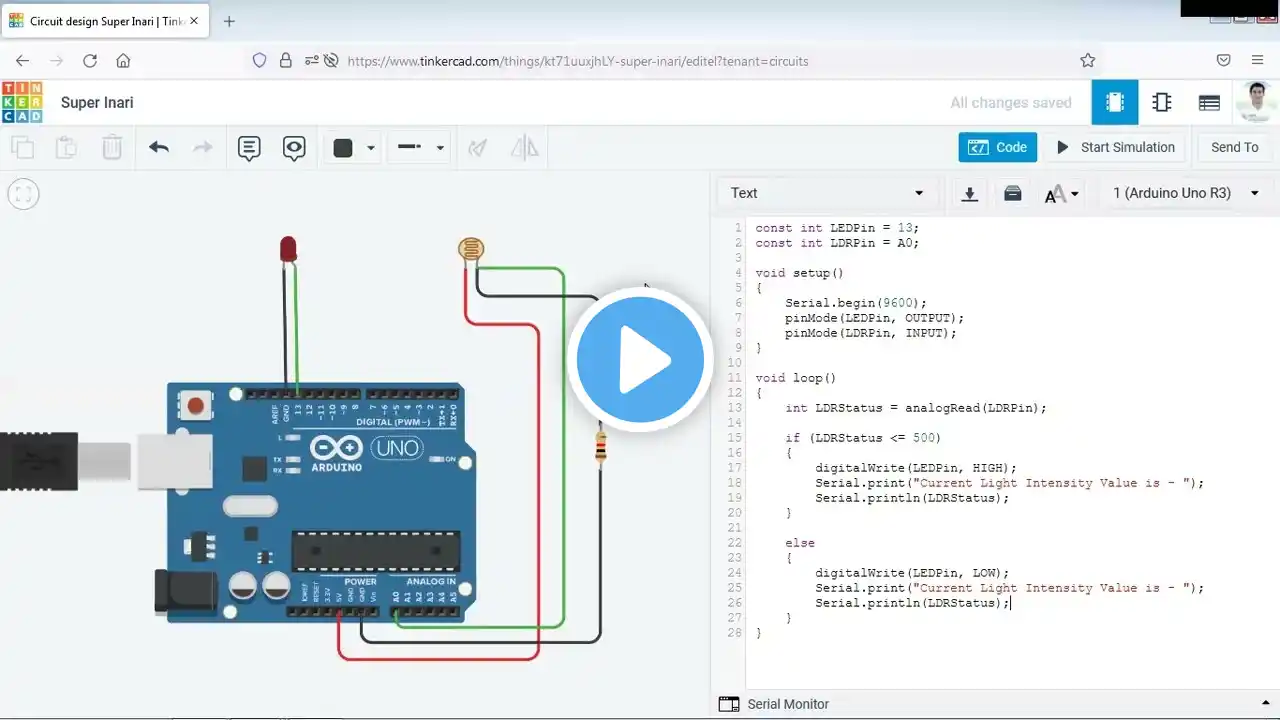The height and width of the screenshot is (720, 1280).
Task: Click the large play button overlay
Action: [x=641, y=360]
